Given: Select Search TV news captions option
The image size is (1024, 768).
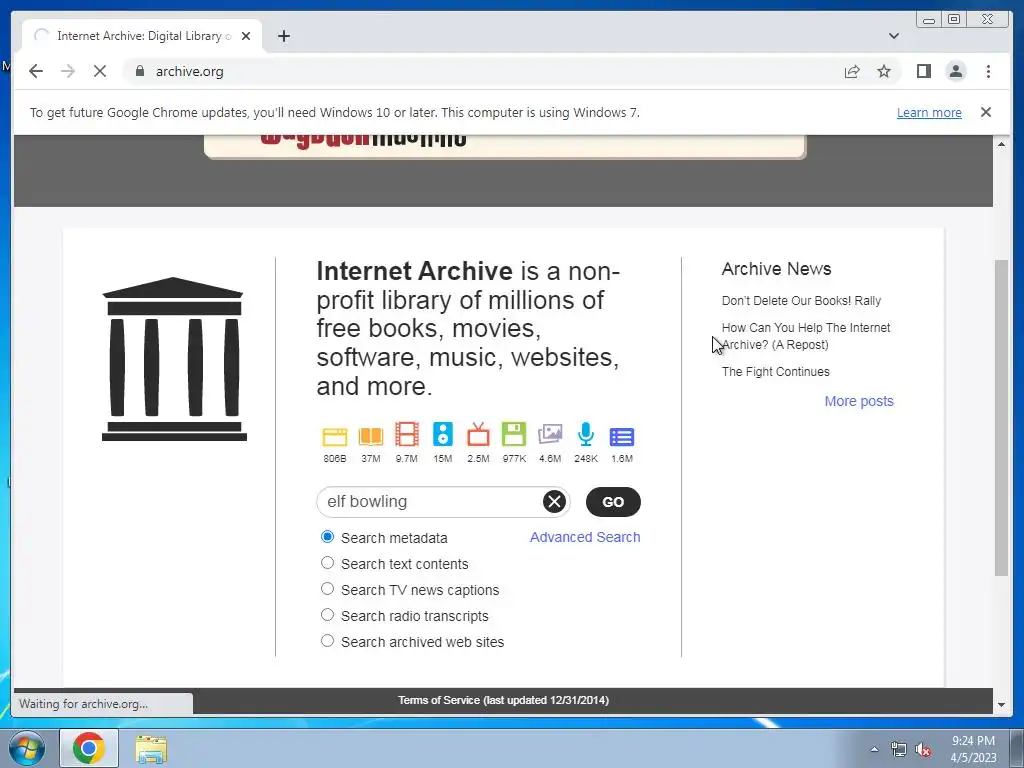Looking at the screenshot, I should click(327, 589).
